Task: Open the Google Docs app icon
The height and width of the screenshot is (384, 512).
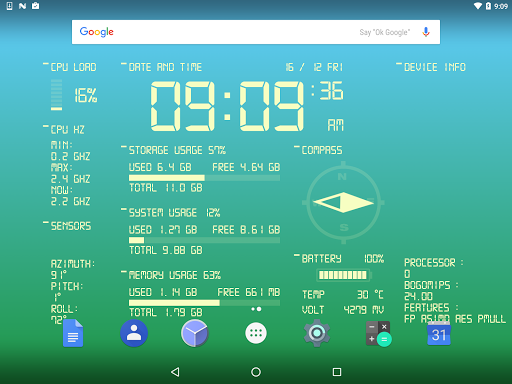Action: click(73, 333)
